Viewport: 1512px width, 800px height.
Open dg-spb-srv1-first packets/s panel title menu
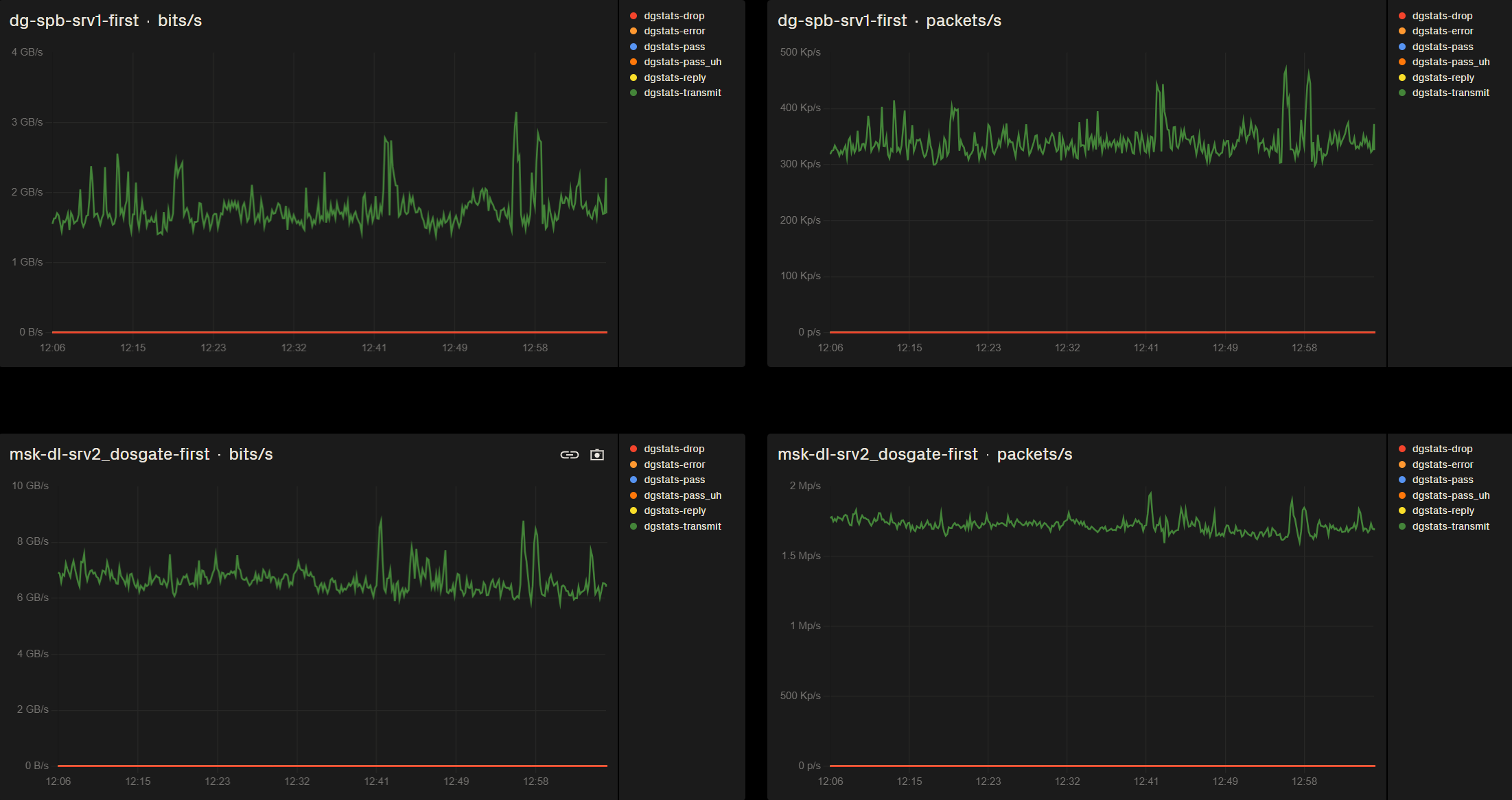click(889, 21)
